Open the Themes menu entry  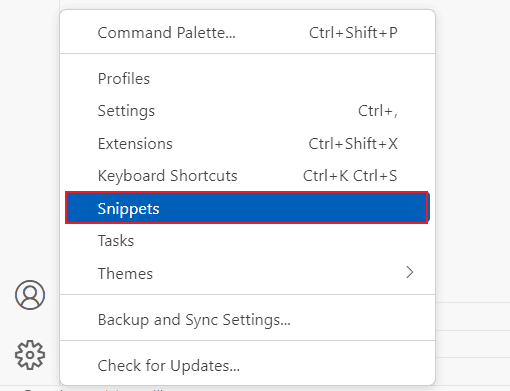(247, 273)
